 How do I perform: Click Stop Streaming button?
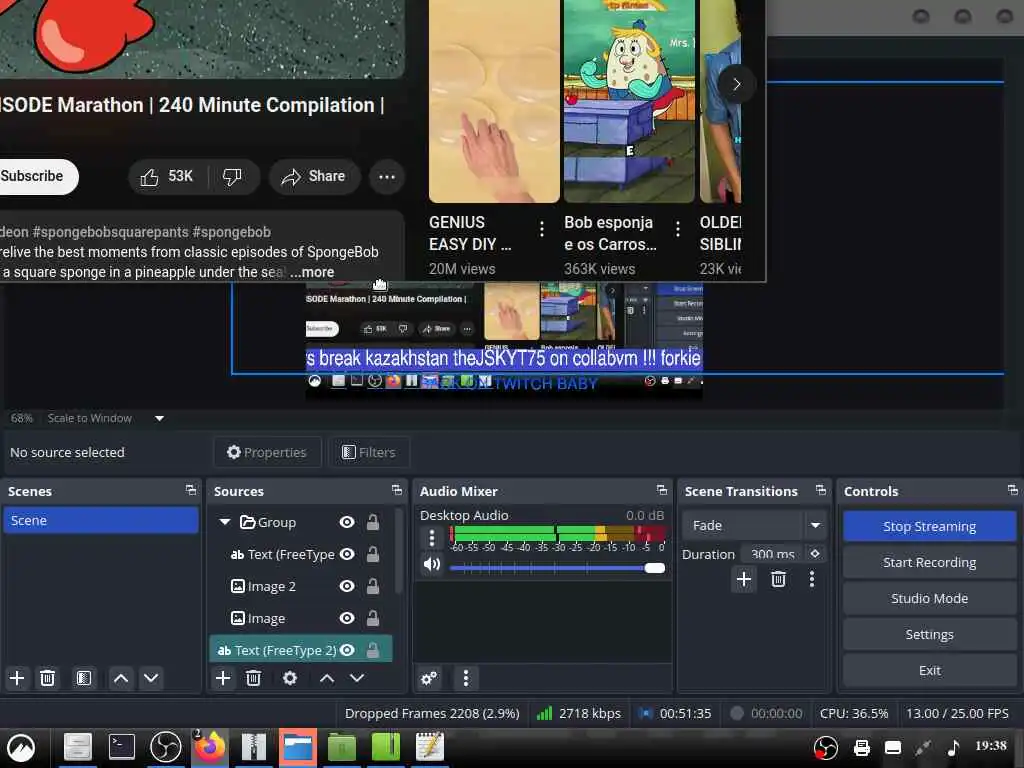tap(929, 526)
